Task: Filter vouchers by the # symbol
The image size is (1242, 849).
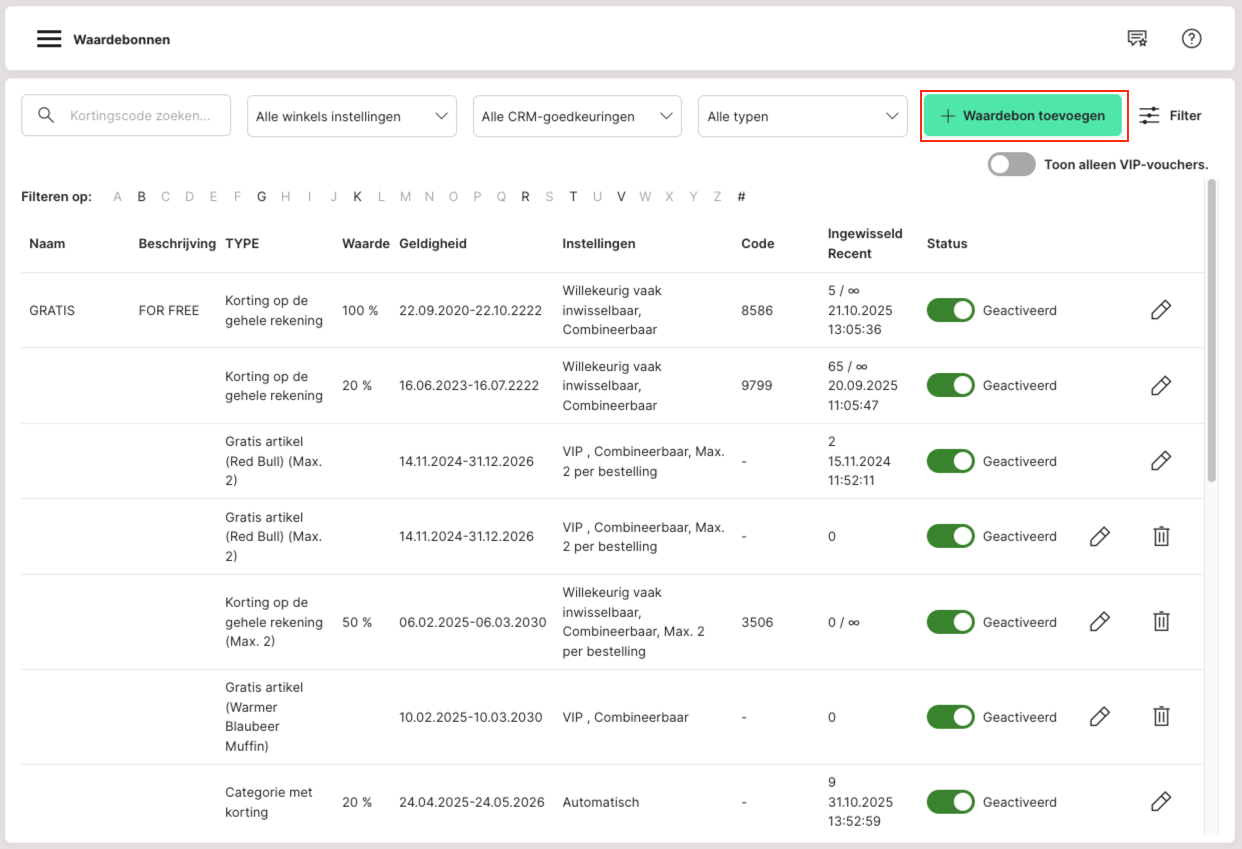Action: [x=741, y=197]
